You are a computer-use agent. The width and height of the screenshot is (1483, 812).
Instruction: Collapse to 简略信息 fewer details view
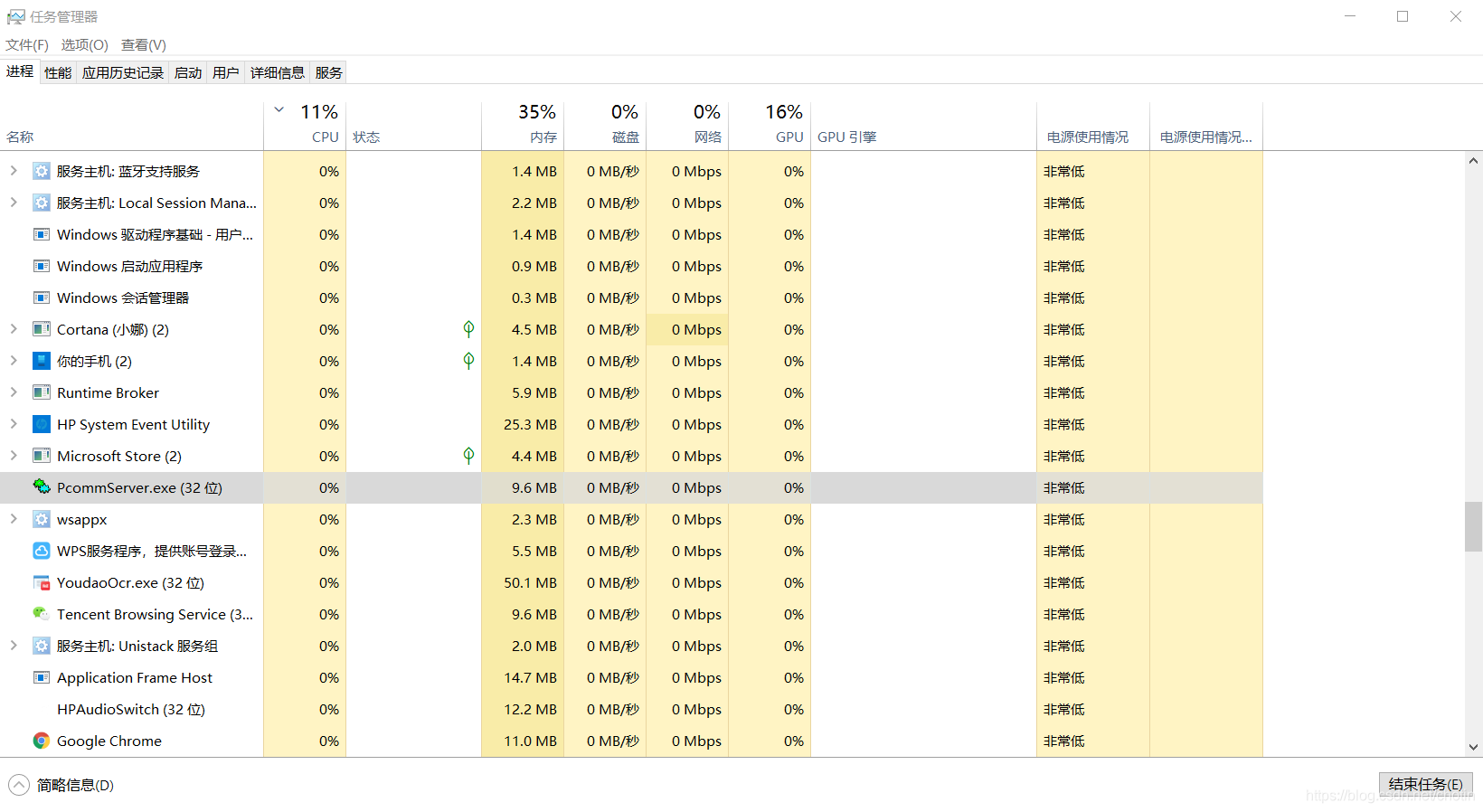[x=61, y=785]
